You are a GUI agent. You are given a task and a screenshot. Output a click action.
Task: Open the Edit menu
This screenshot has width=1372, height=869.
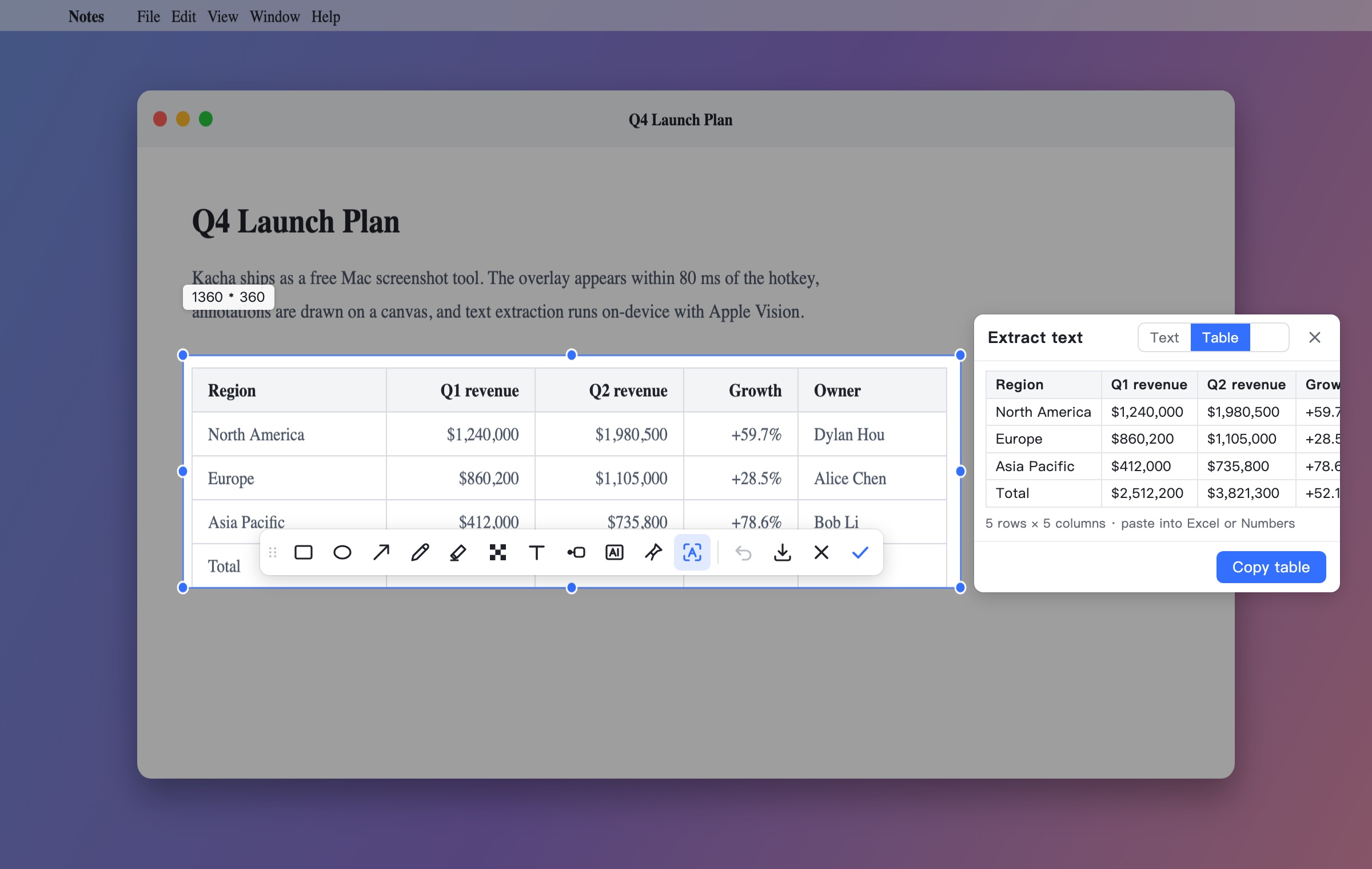click(184, 17)
